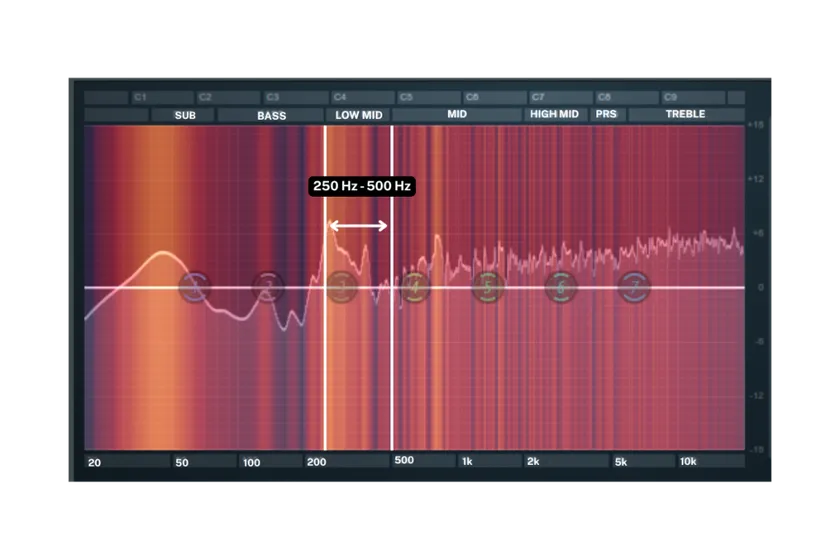Image resolution: width=840 pixels, height=560 pixels.
Task: Click the C1 note marker
Action: 140,97
